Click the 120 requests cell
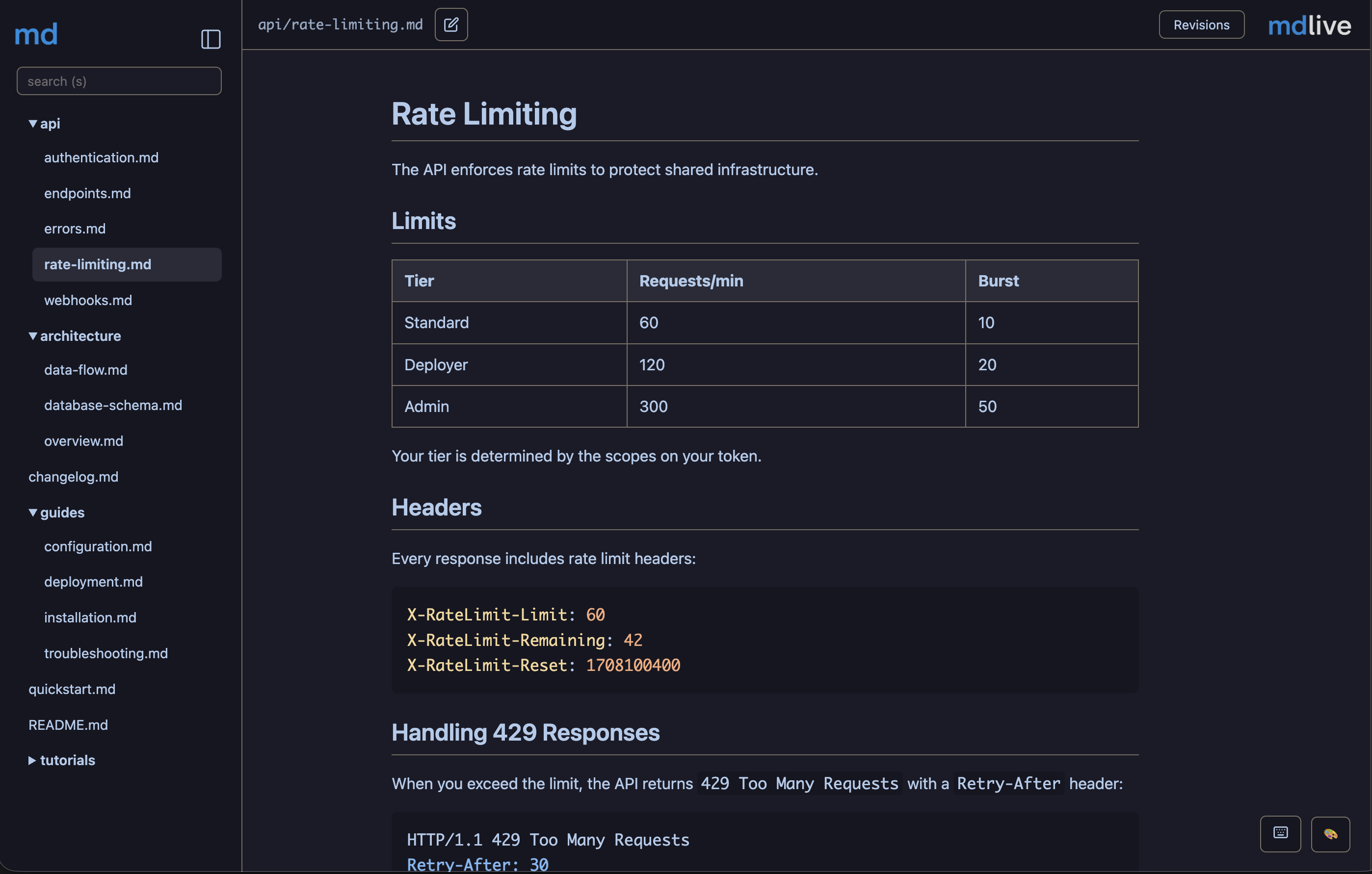 pos(796,364)
